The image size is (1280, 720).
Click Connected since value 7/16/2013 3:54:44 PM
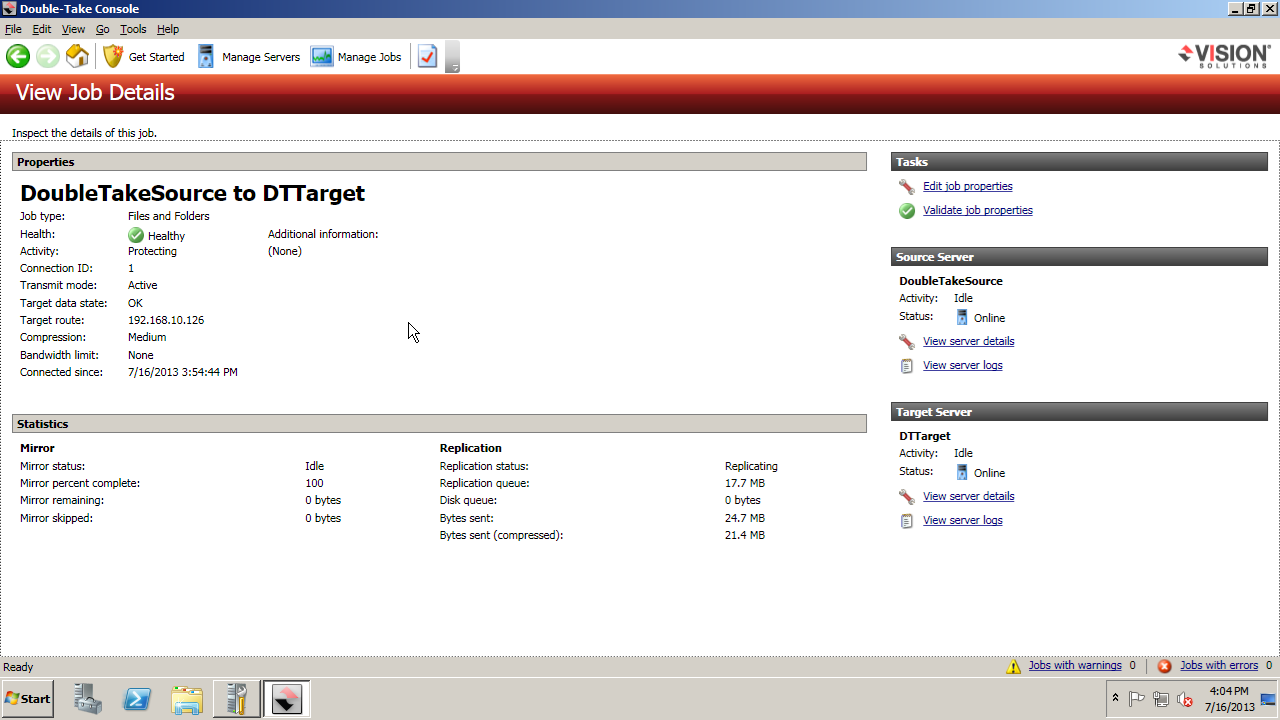click(183, 372)
